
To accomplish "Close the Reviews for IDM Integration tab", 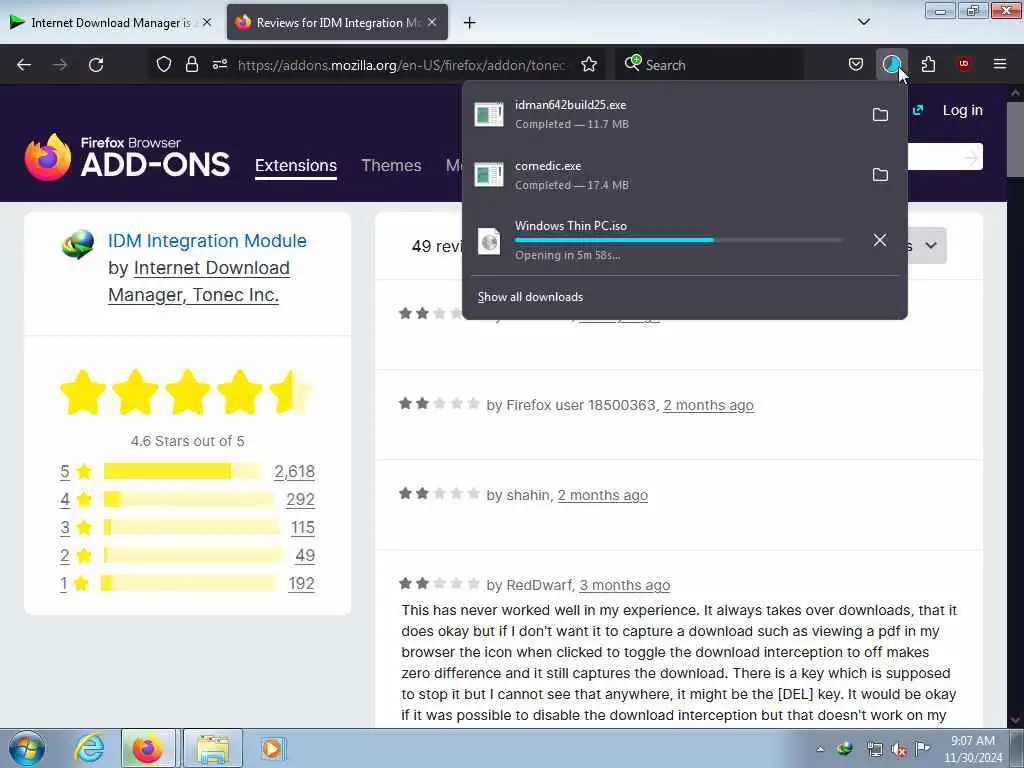I will pos(432,22).
